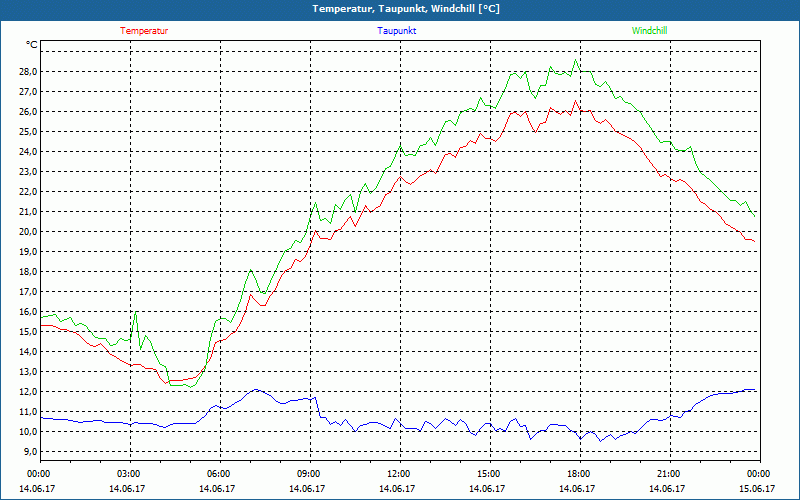The height and width of the screenshot is (500, 800).
Task: Click the red Temperatur legend label
Action: pyautogui.click(x=144, y=31)
